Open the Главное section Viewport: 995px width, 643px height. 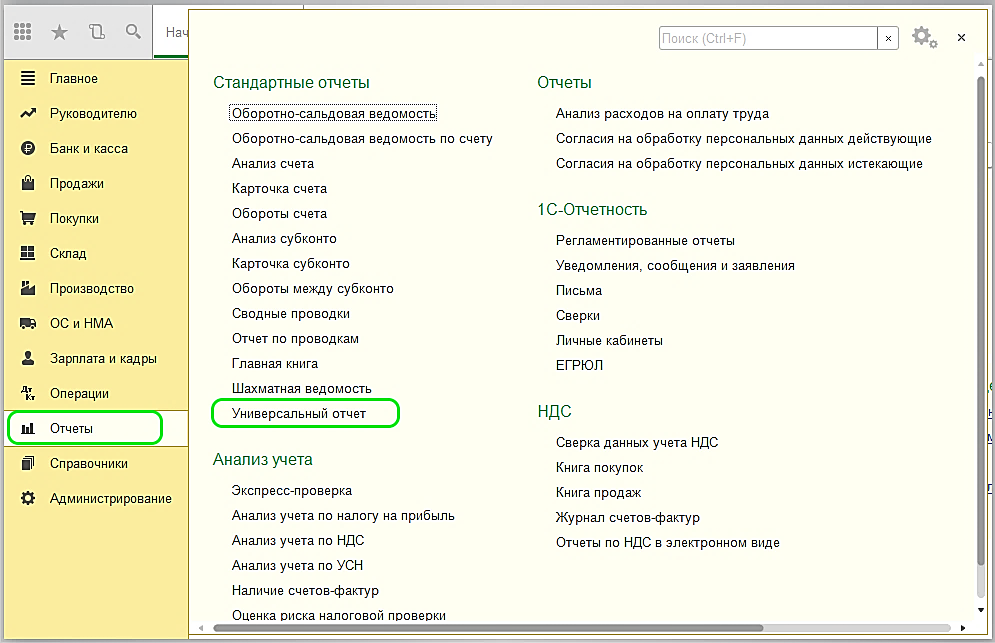74,79
